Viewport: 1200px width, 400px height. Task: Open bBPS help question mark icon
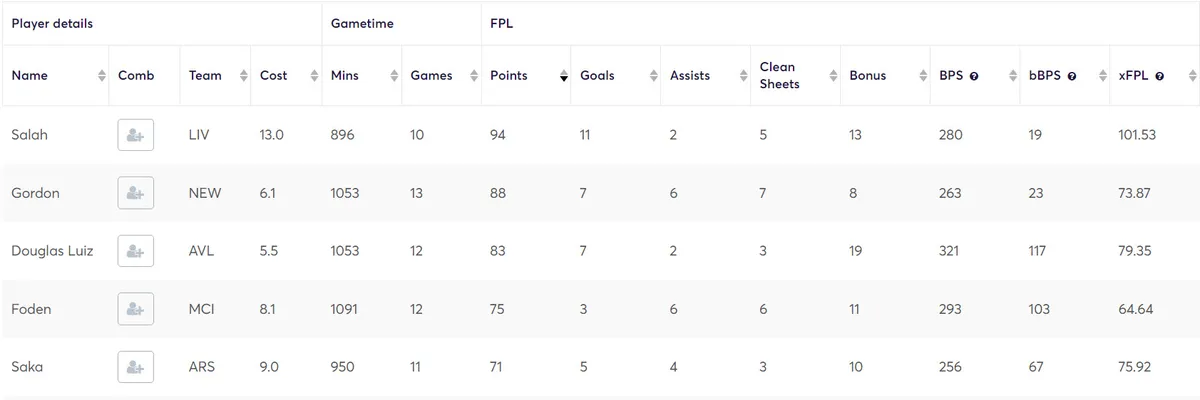coord(1072,76)
